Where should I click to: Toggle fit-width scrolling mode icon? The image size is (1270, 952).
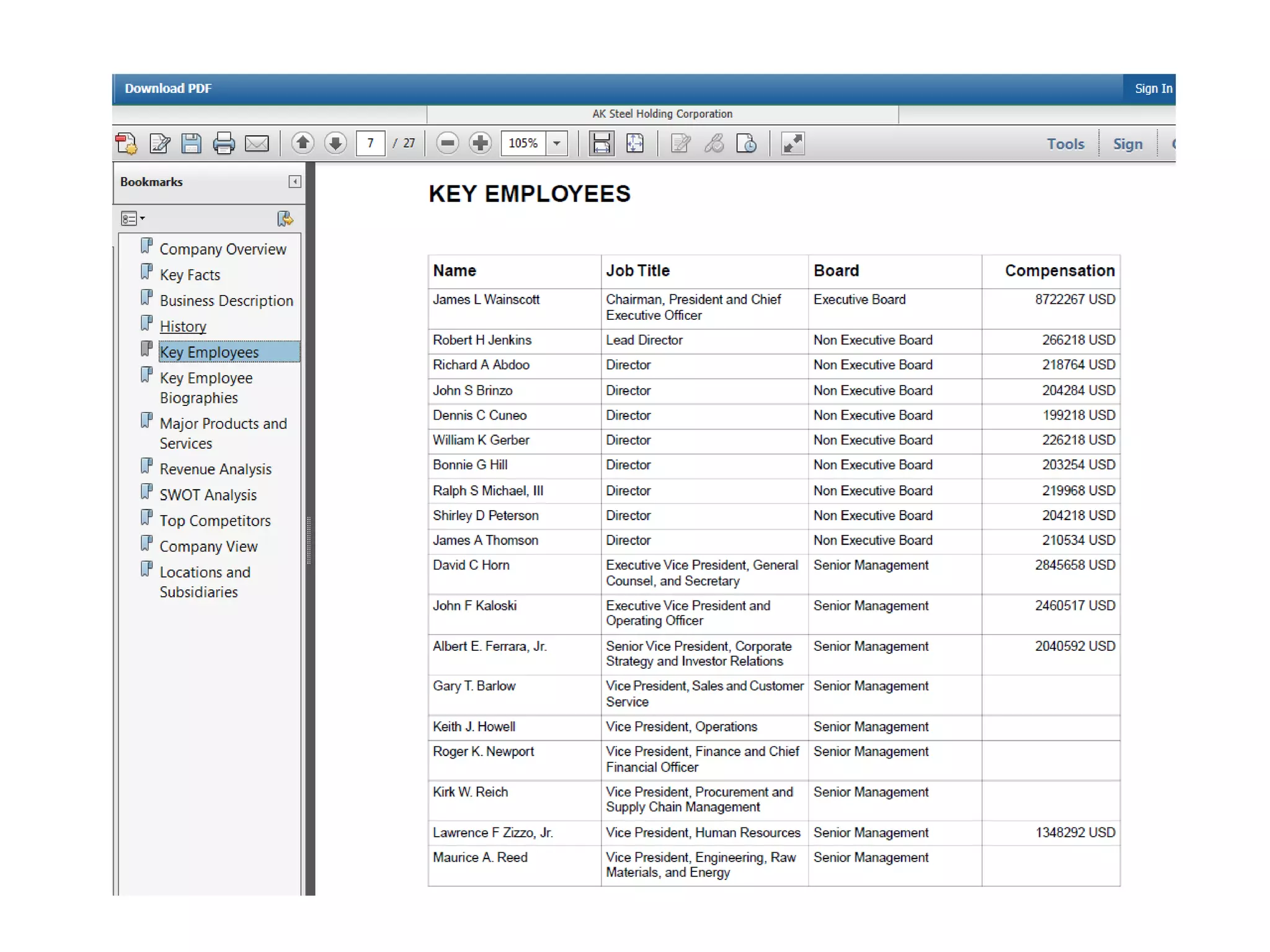(601, 144)
